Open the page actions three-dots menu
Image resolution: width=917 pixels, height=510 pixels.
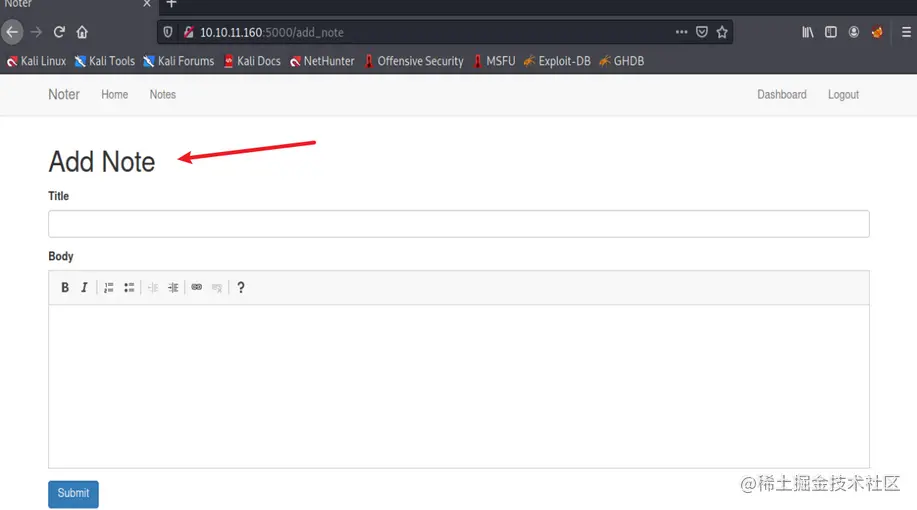[x=681, y=32]
